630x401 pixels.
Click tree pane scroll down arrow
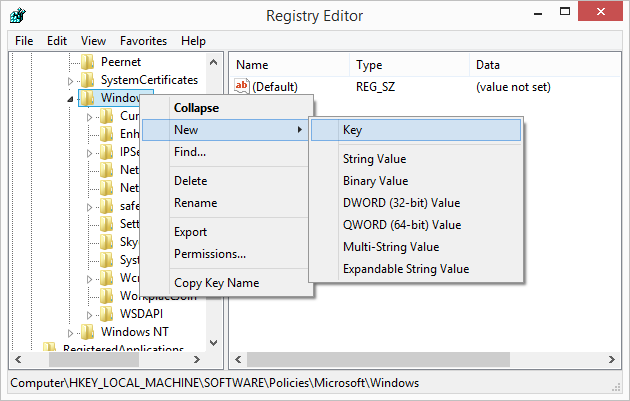coord(214,343)
